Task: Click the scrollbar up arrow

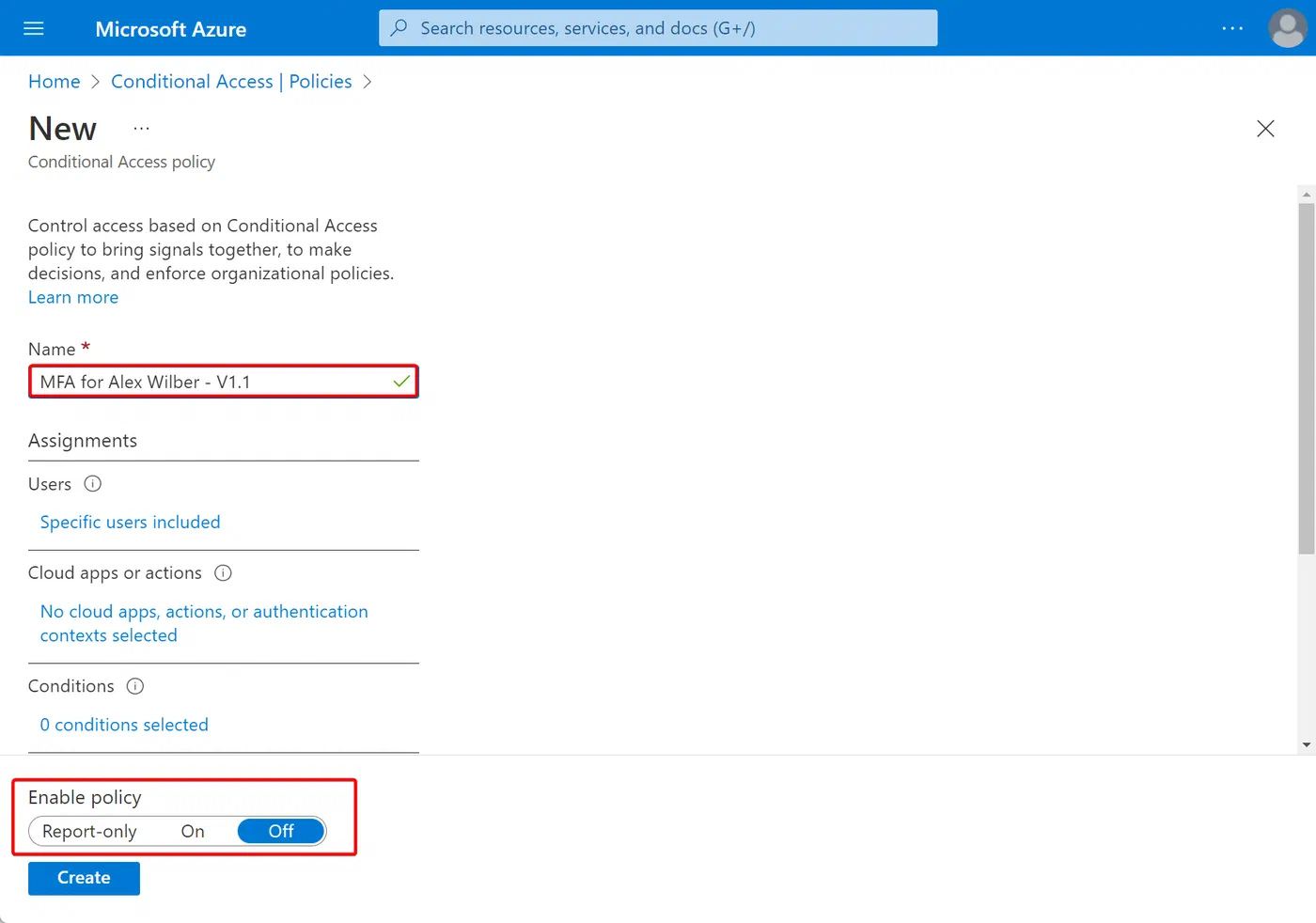Action: (x=1307, y=195)
